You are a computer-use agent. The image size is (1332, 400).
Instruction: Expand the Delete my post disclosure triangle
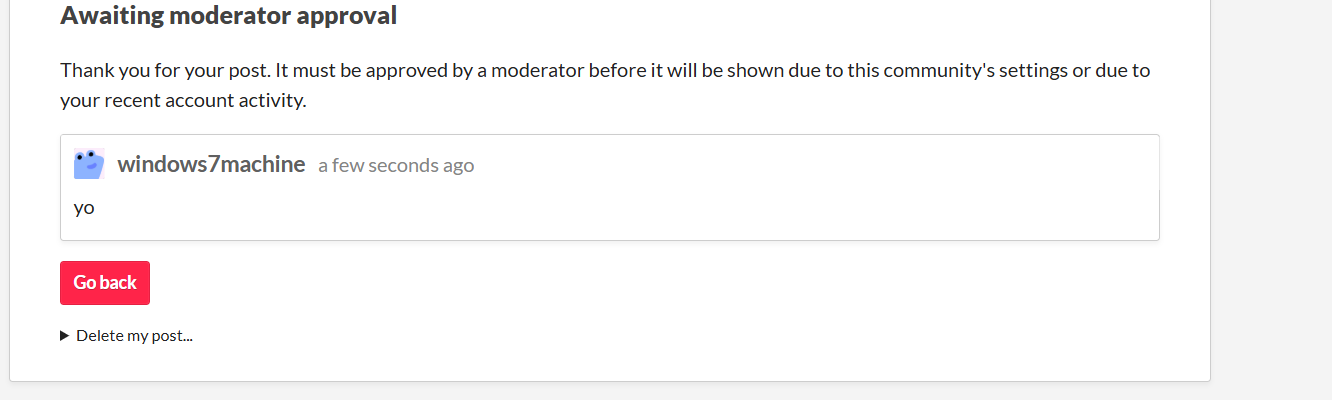[66, 336]
